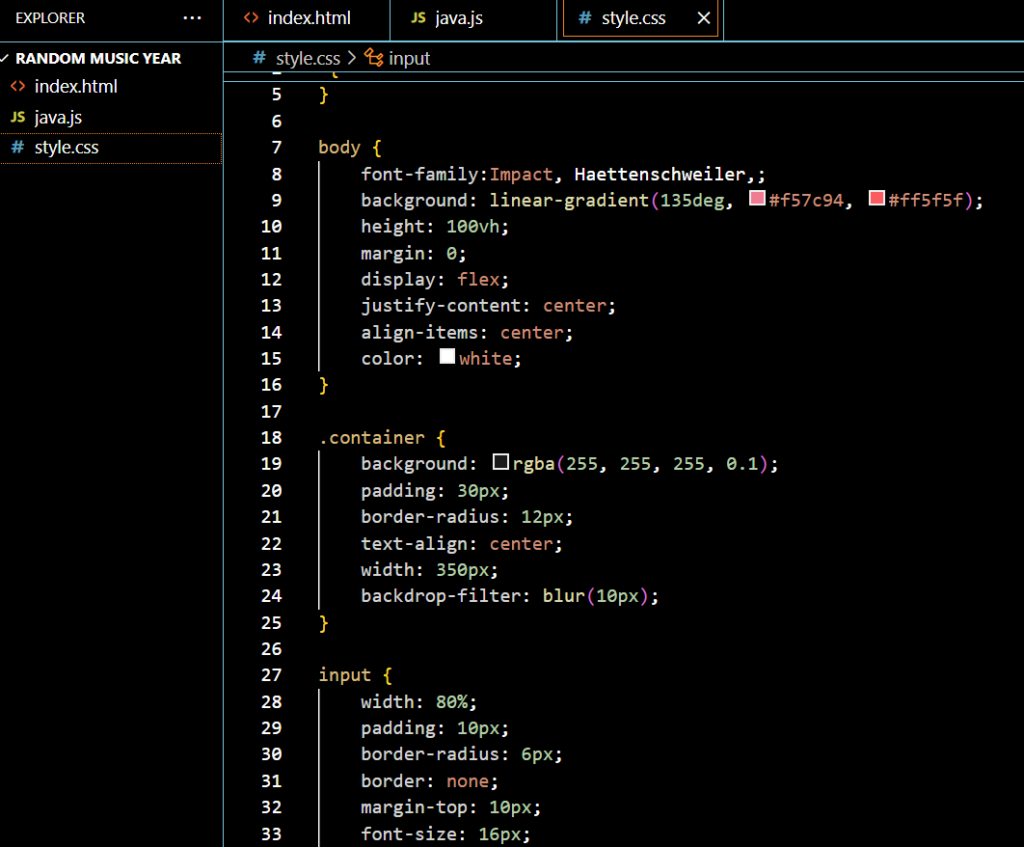Click the CSS hash icon on style.css tab
This screenshot has height=847, width=1024.
[x=585, y=18]
